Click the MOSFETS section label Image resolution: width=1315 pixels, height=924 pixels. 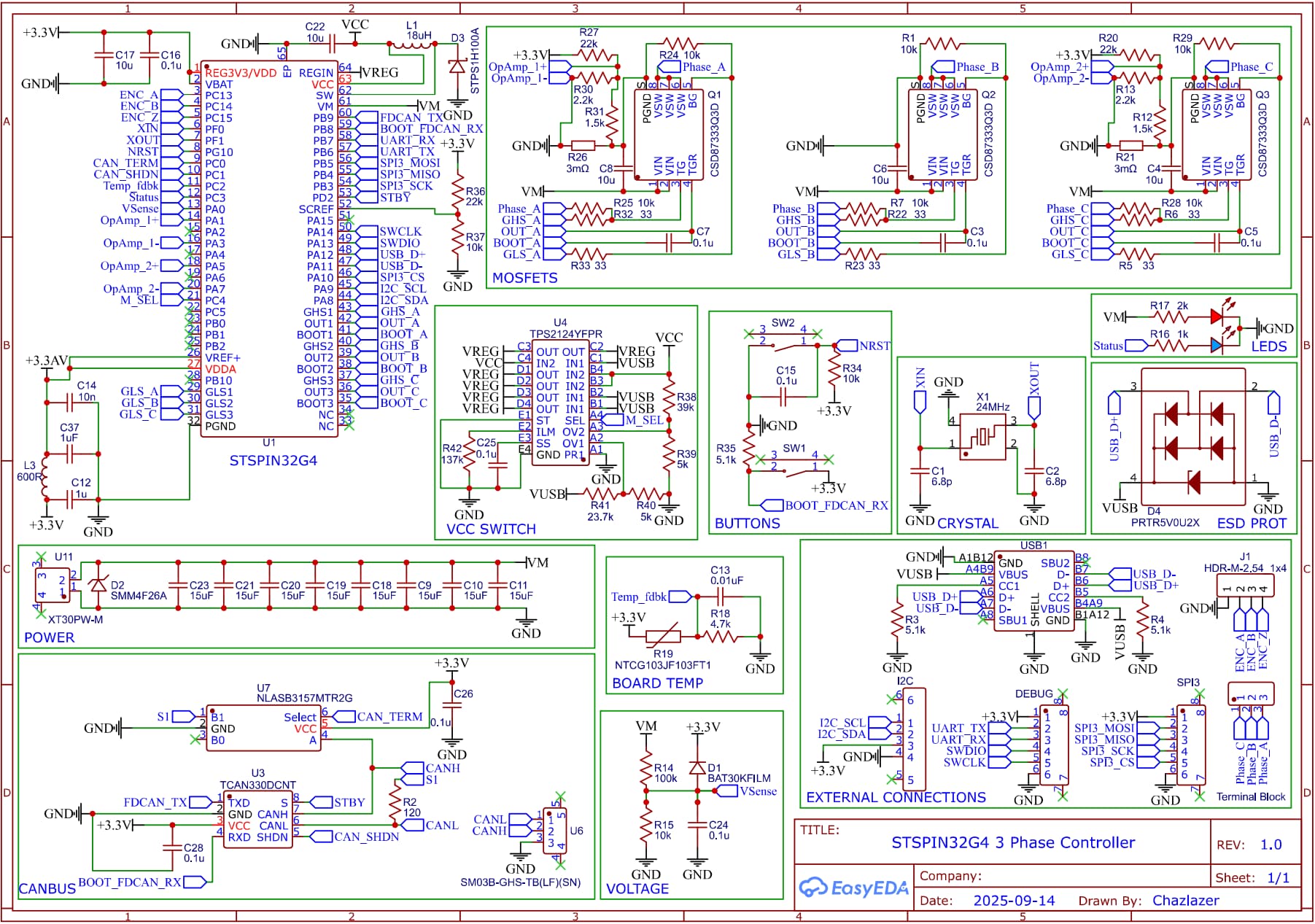[524, 278]
